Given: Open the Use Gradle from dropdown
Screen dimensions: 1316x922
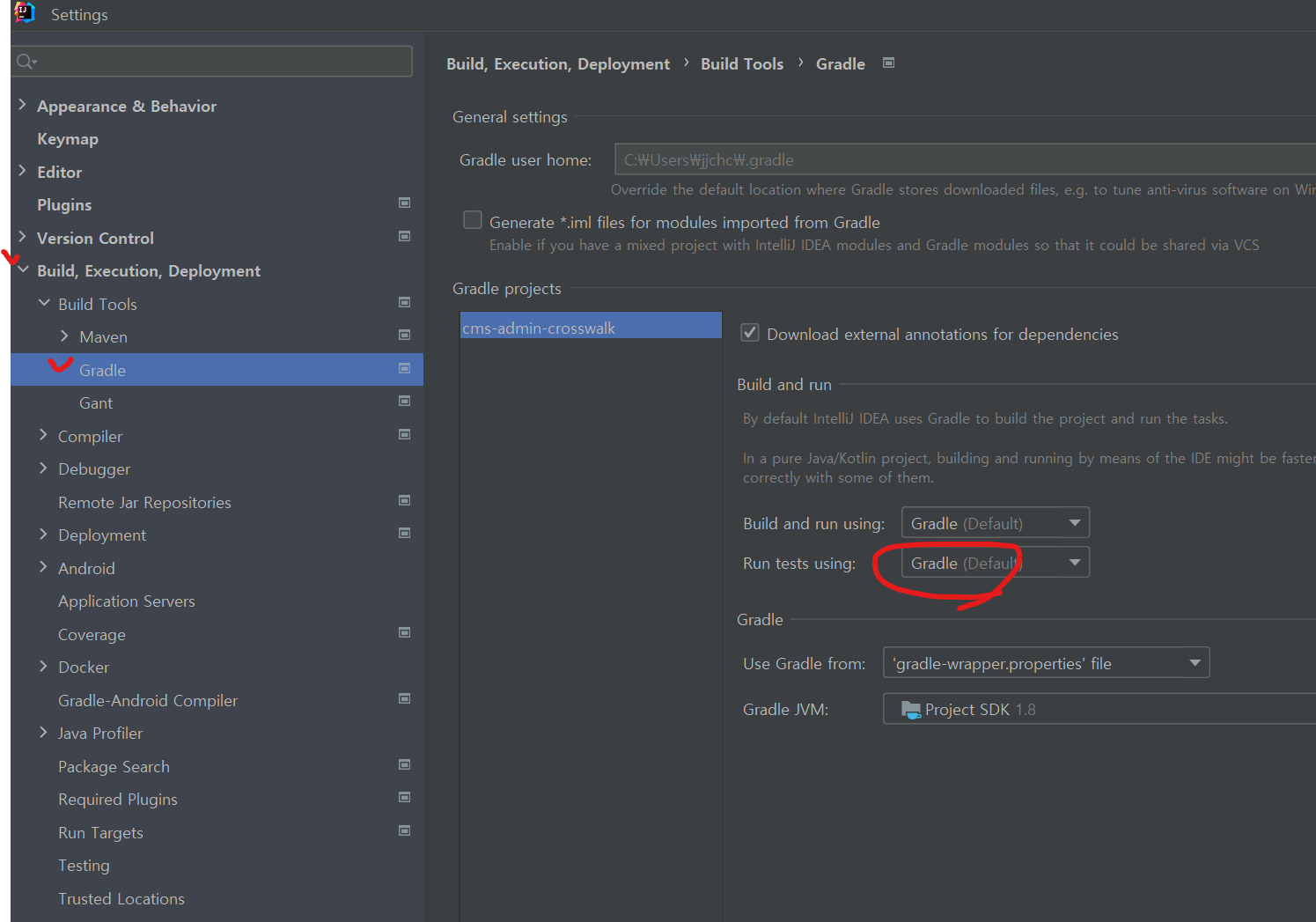Looking at the screenshot, I should point(1047,662).
